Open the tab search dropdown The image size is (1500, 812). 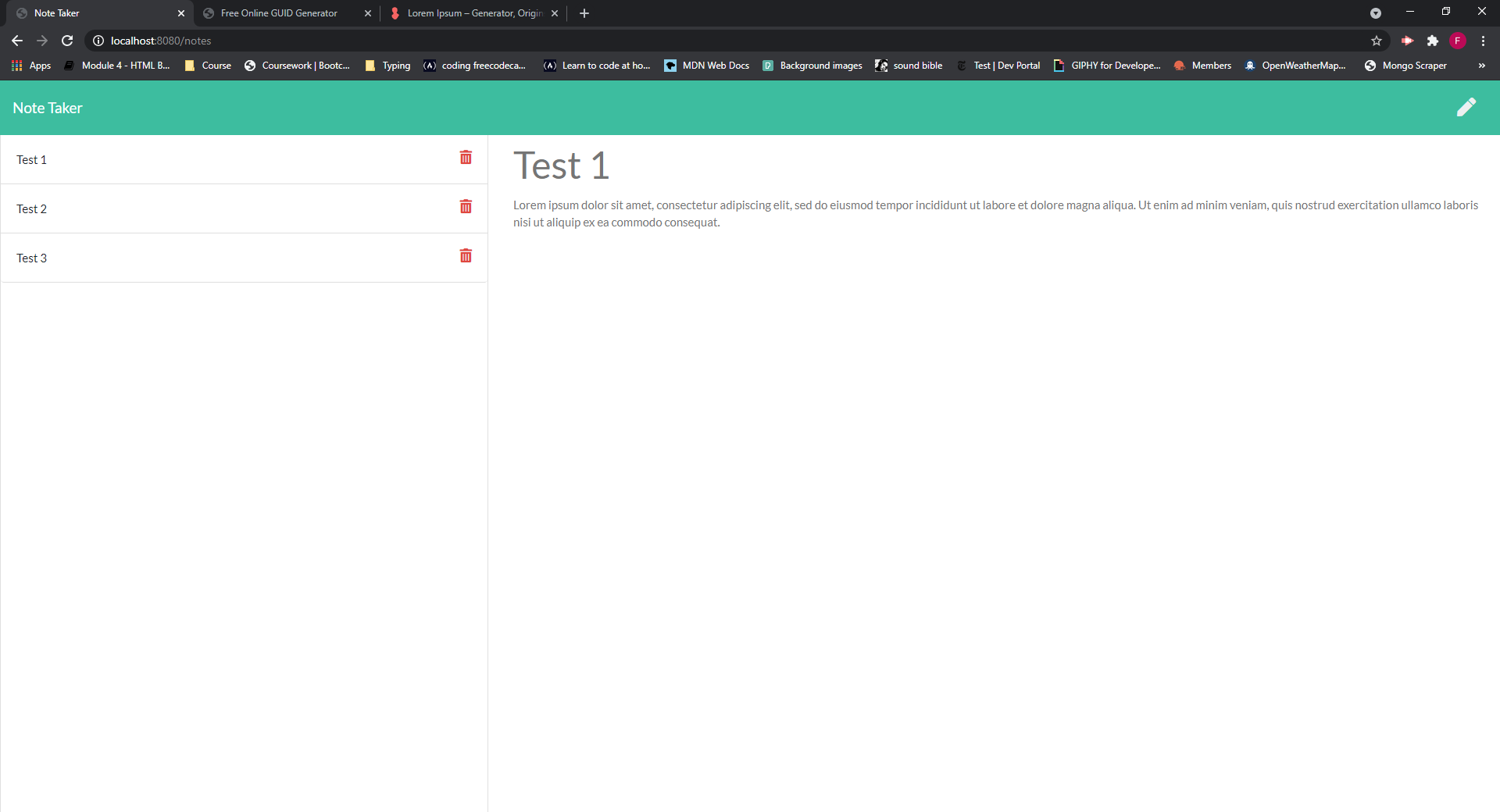pyautogui.click(x=1376, y=13)
